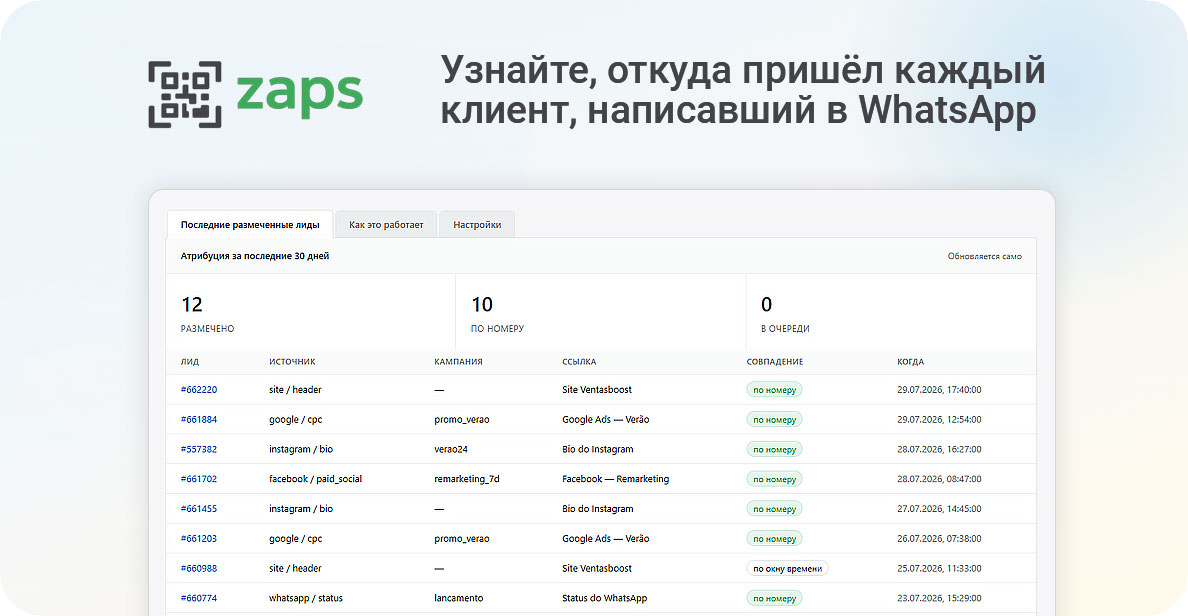Open lead #661203
This screenshot has height=616, width=1188.
coord(199,539)
